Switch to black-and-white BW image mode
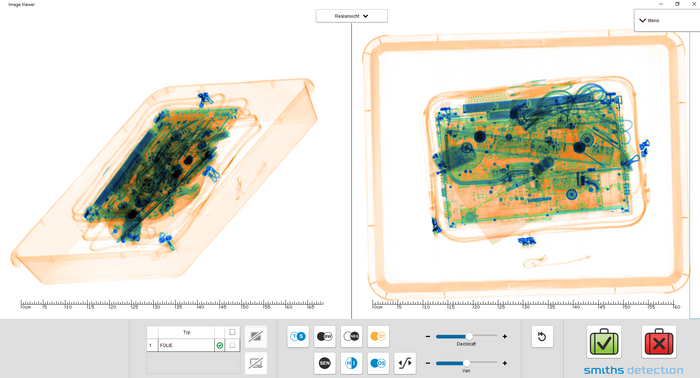The width and height of the screenshot is (700, 378). (x=325, y=336)
